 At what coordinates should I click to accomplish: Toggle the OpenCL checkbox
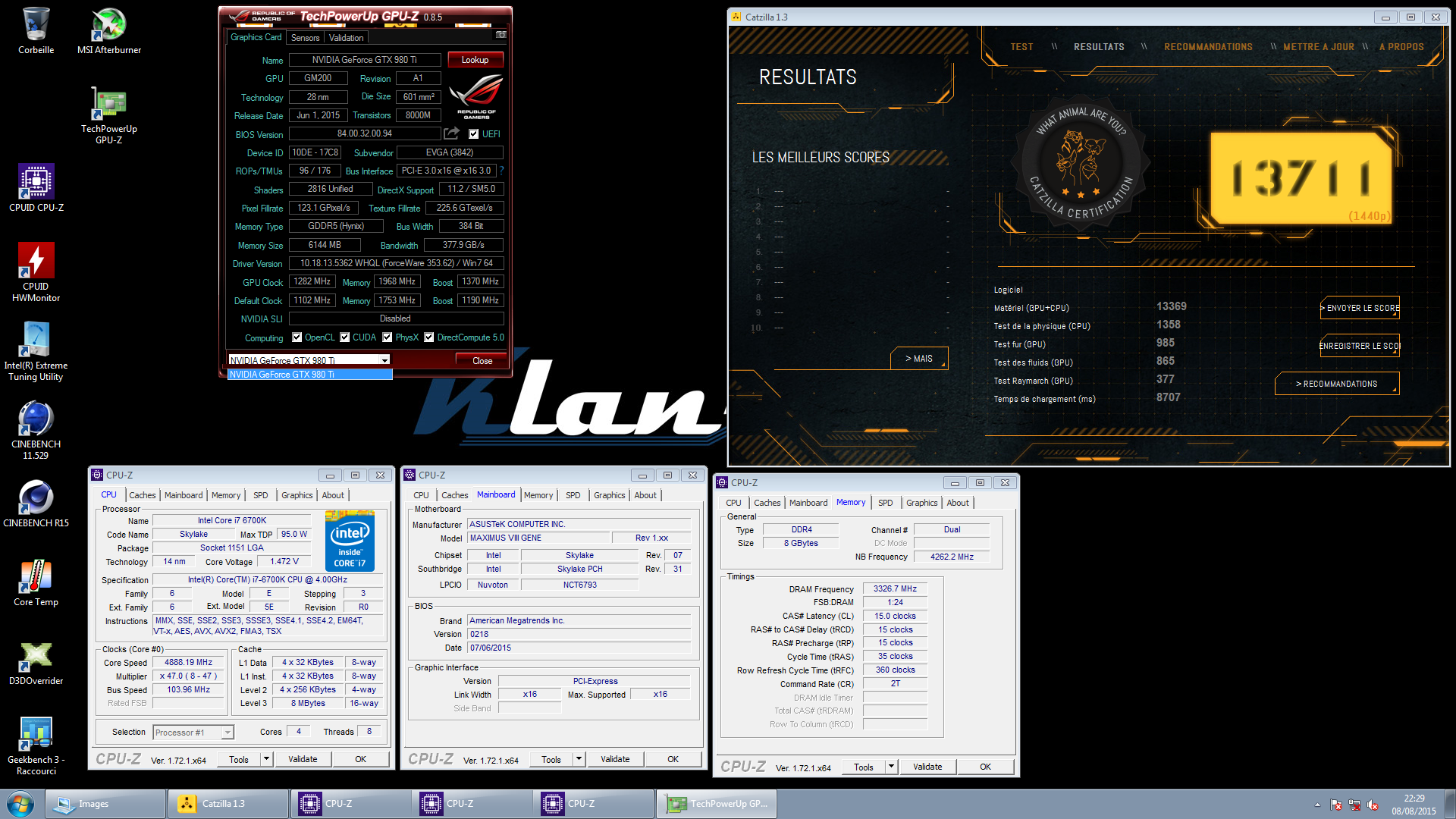point(297,337)
